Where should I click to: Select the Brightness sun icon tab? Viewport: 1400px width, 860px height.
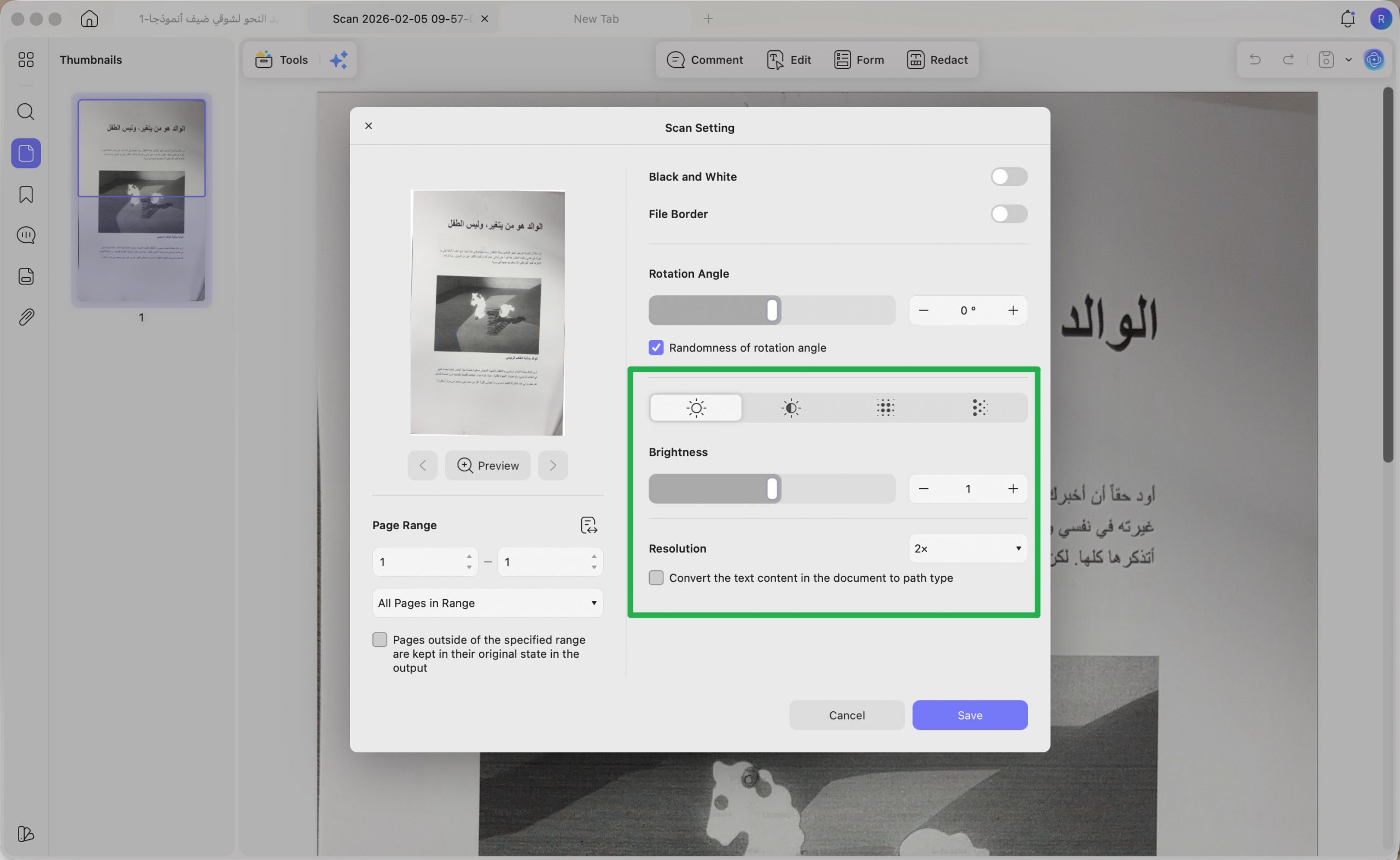pos(696,408)
